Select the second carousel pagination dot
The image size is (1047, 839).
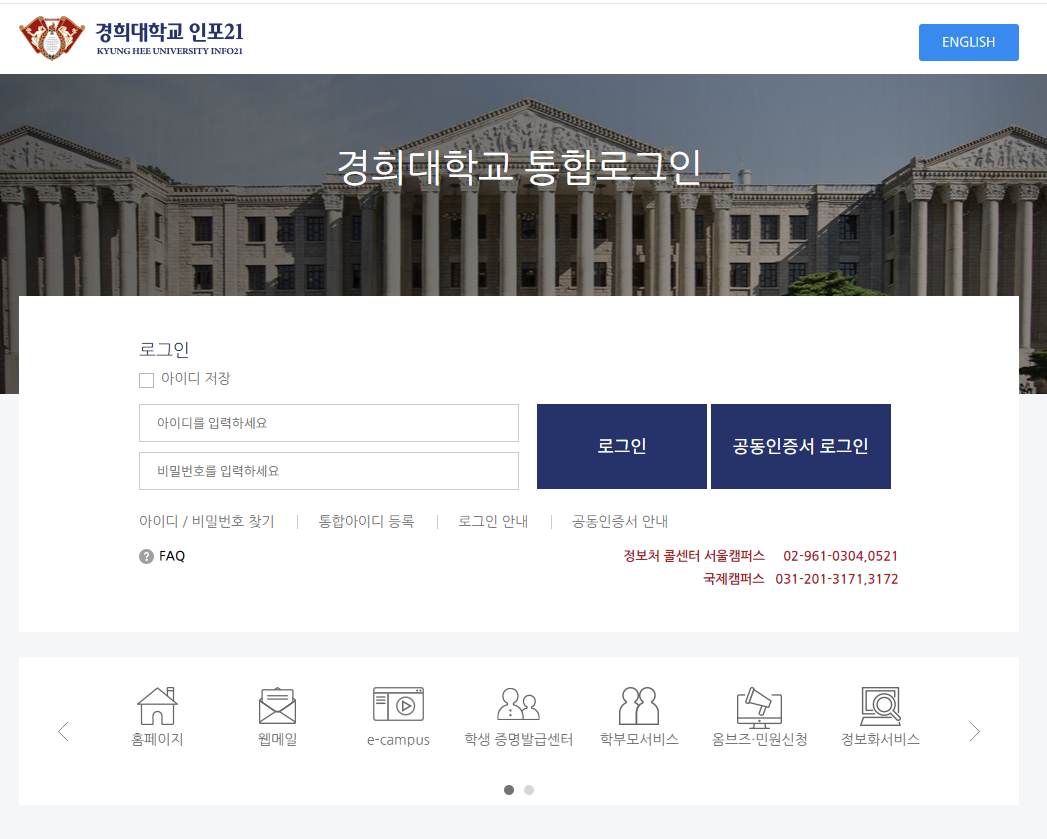pos(529,789)
